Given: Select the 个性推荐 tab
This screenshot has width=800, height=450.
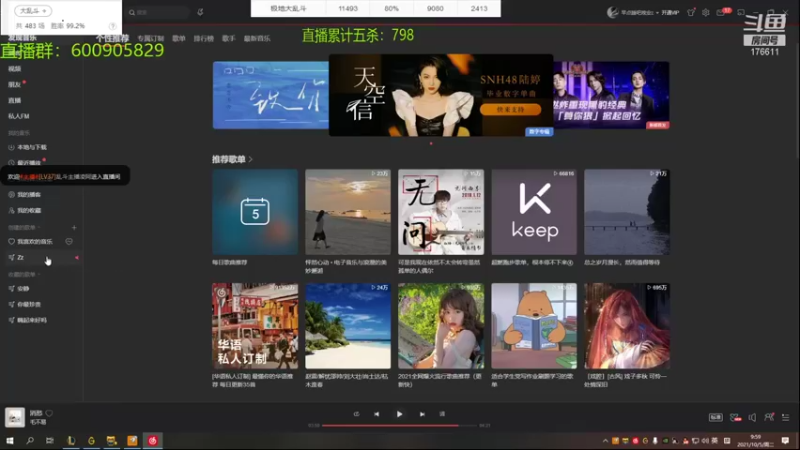Looking at the screenshot, I should pyautogui.click(x=112, y=38).
